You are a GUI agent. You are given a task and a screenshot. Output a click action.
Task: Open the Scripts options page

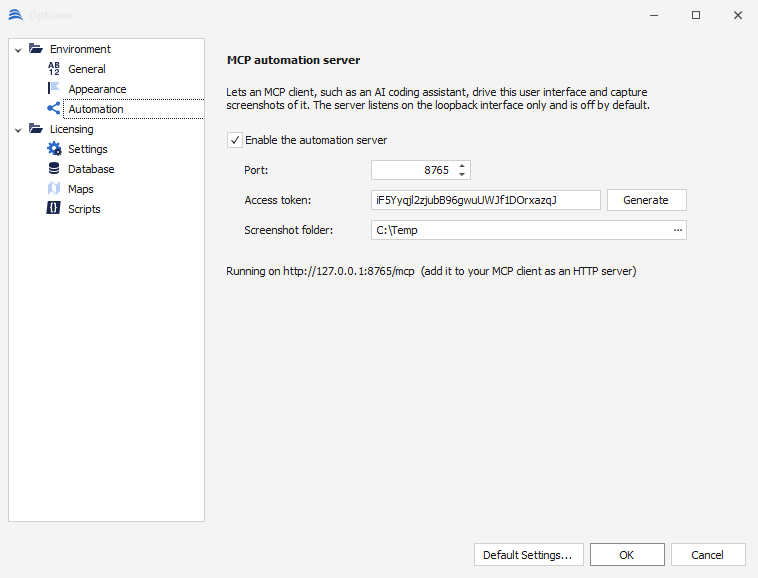[84, 209]
